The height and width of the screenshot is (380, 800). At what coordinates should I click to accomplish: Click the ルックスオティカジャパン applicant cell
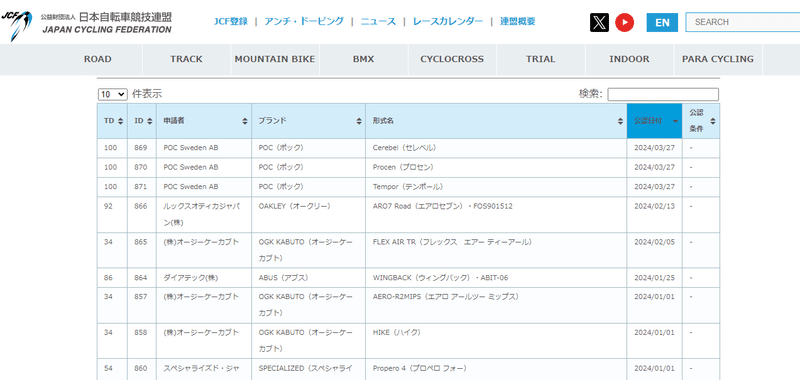[x=204, y=215]
